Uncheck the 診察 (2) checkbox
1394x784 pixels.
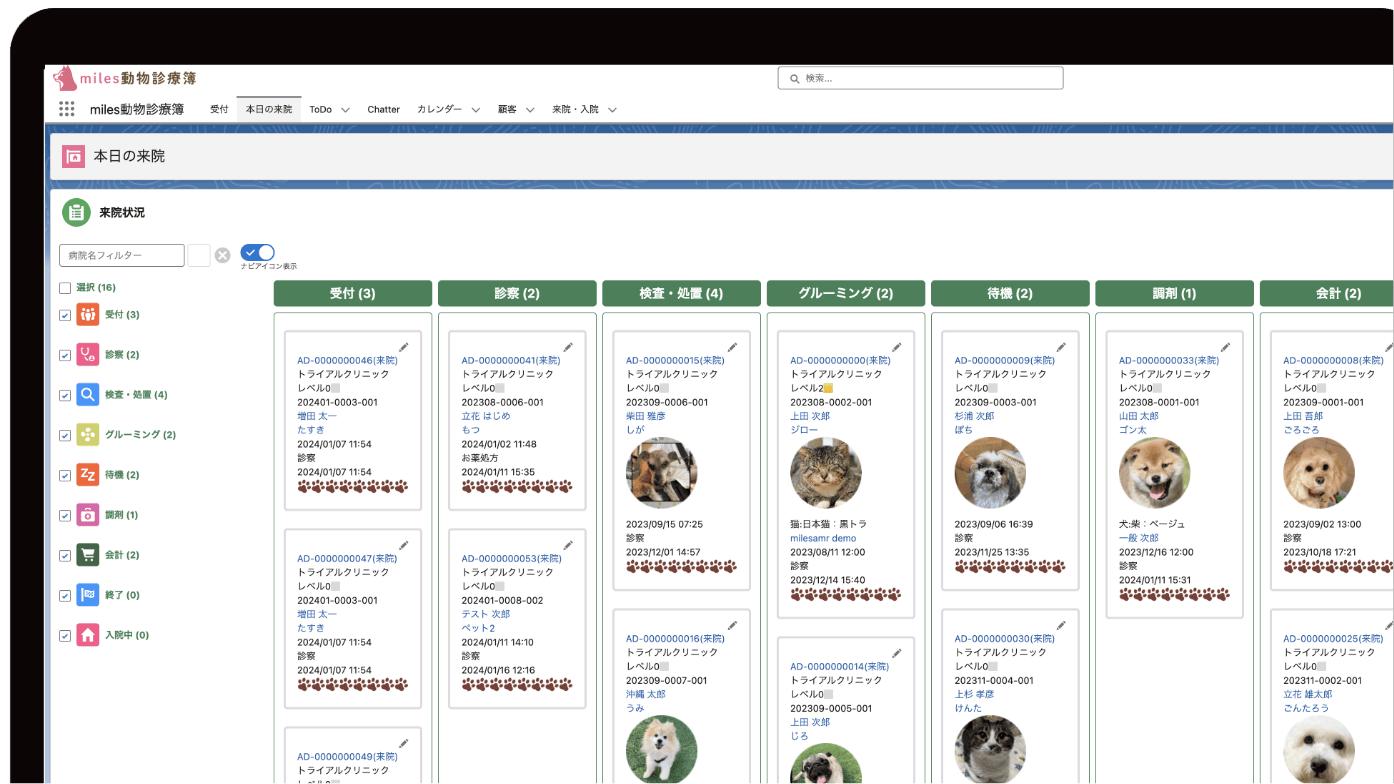pos(65,355)
